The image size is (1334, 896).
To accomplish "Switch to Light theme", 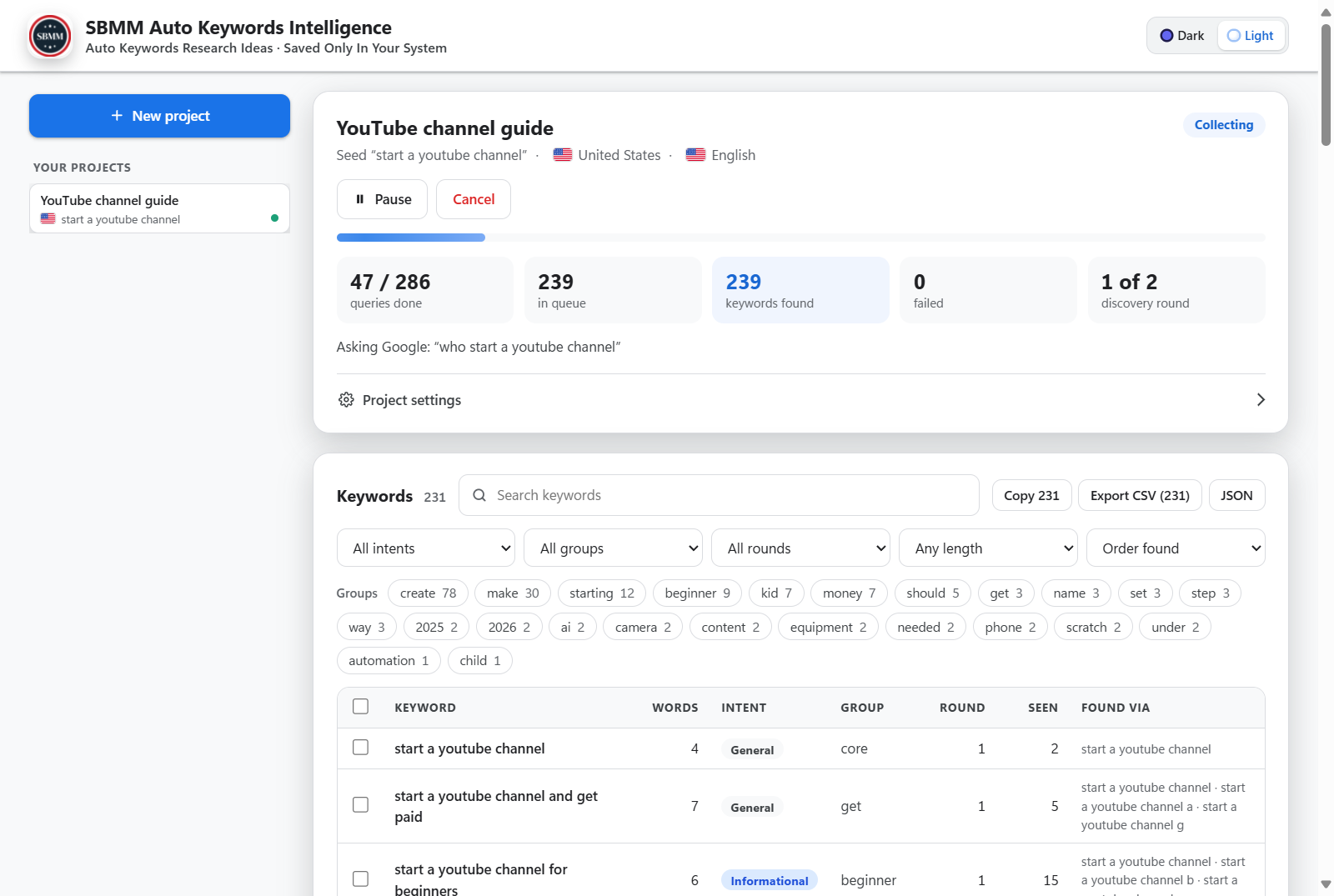I will 1251,36.
